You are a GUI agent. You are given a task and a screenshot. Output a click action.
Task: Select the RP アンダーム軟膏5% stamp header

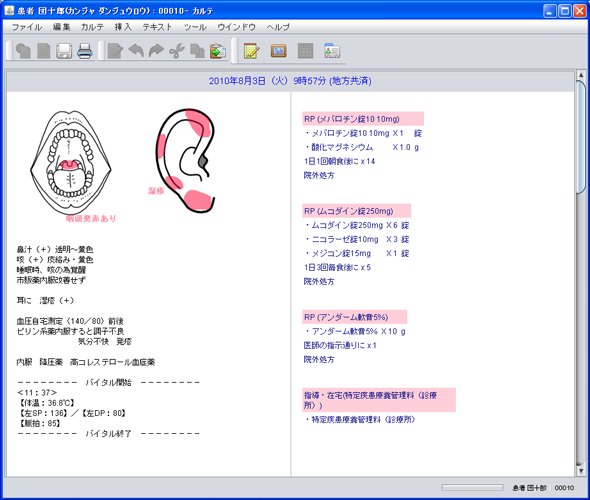click(355, 317)
